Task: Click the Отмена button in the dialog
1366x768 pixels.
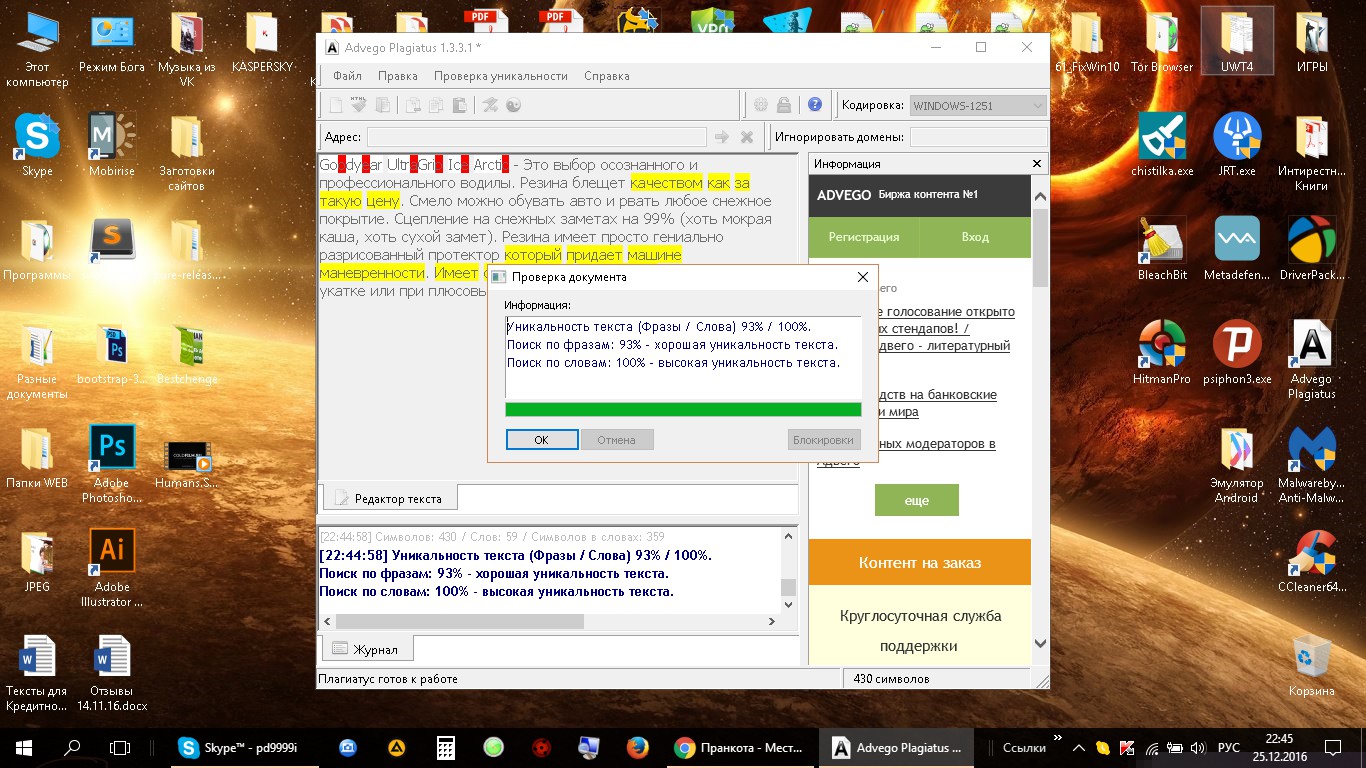Action: click(x=617, y=440)
